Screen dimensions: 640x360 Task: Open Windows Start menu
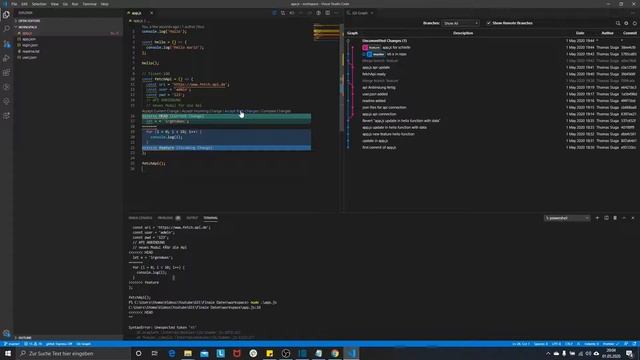point(8,353)
